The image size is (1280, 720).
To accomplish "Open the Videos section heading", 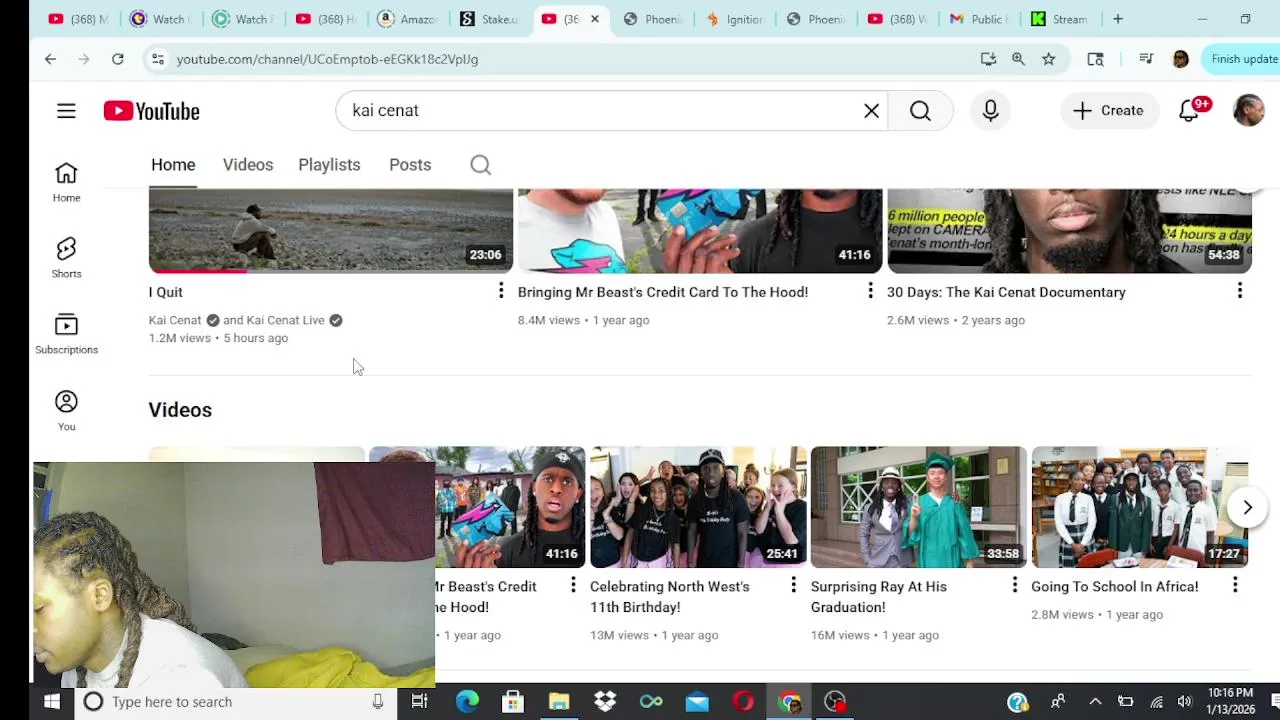I will [180, 410].
